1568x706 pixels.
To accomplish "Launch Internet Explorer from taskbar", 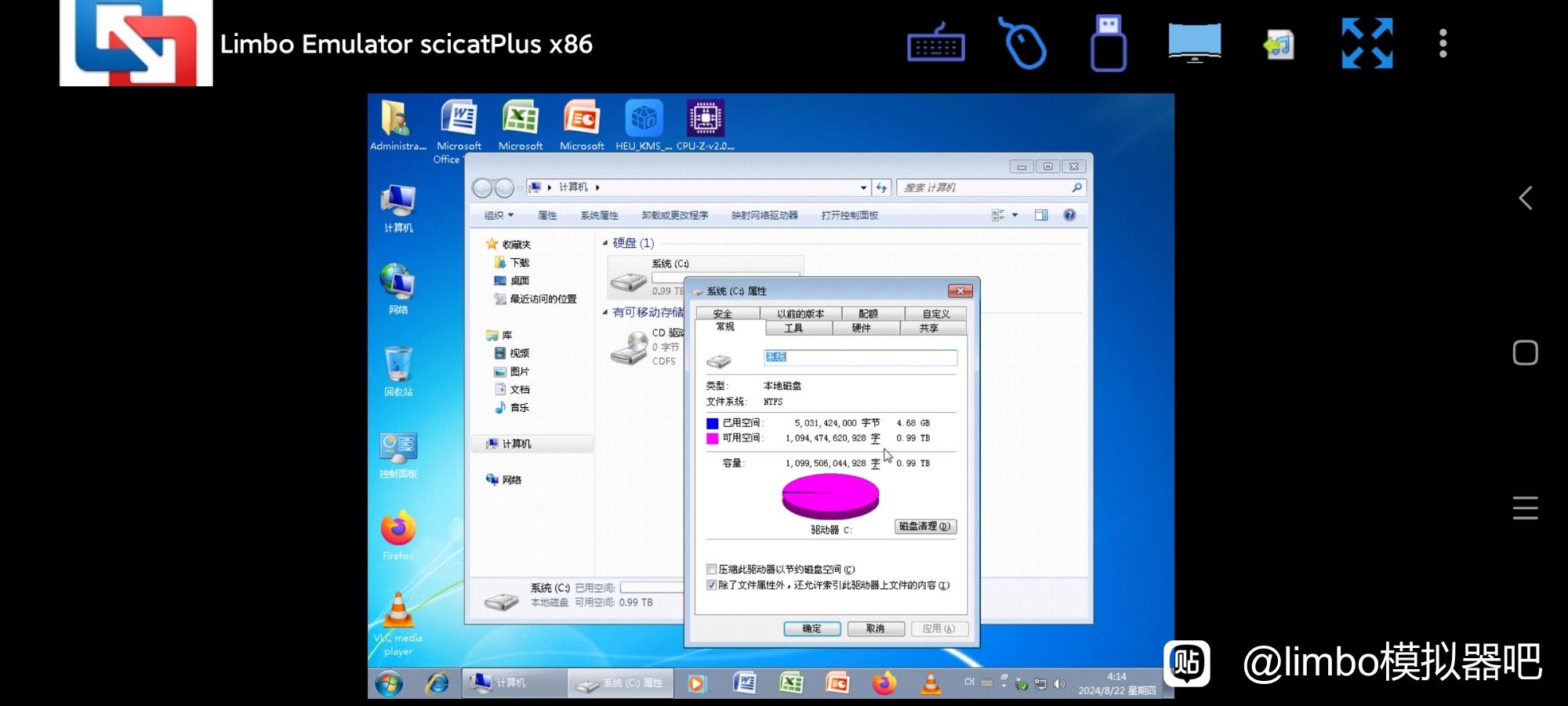I will (437, 683).
